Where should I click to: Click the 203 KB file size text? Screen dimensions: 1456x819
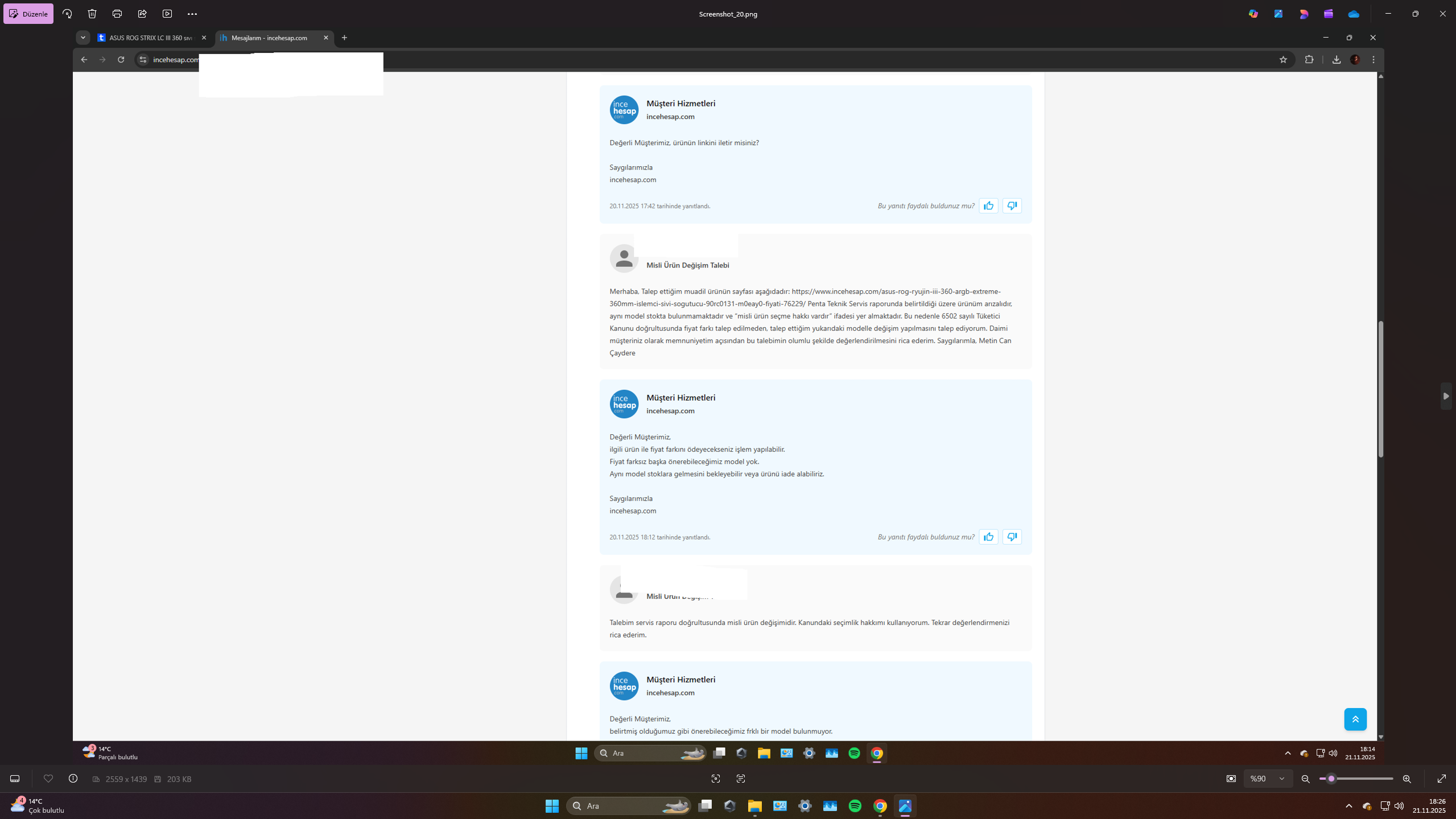[x=179, y=779]
